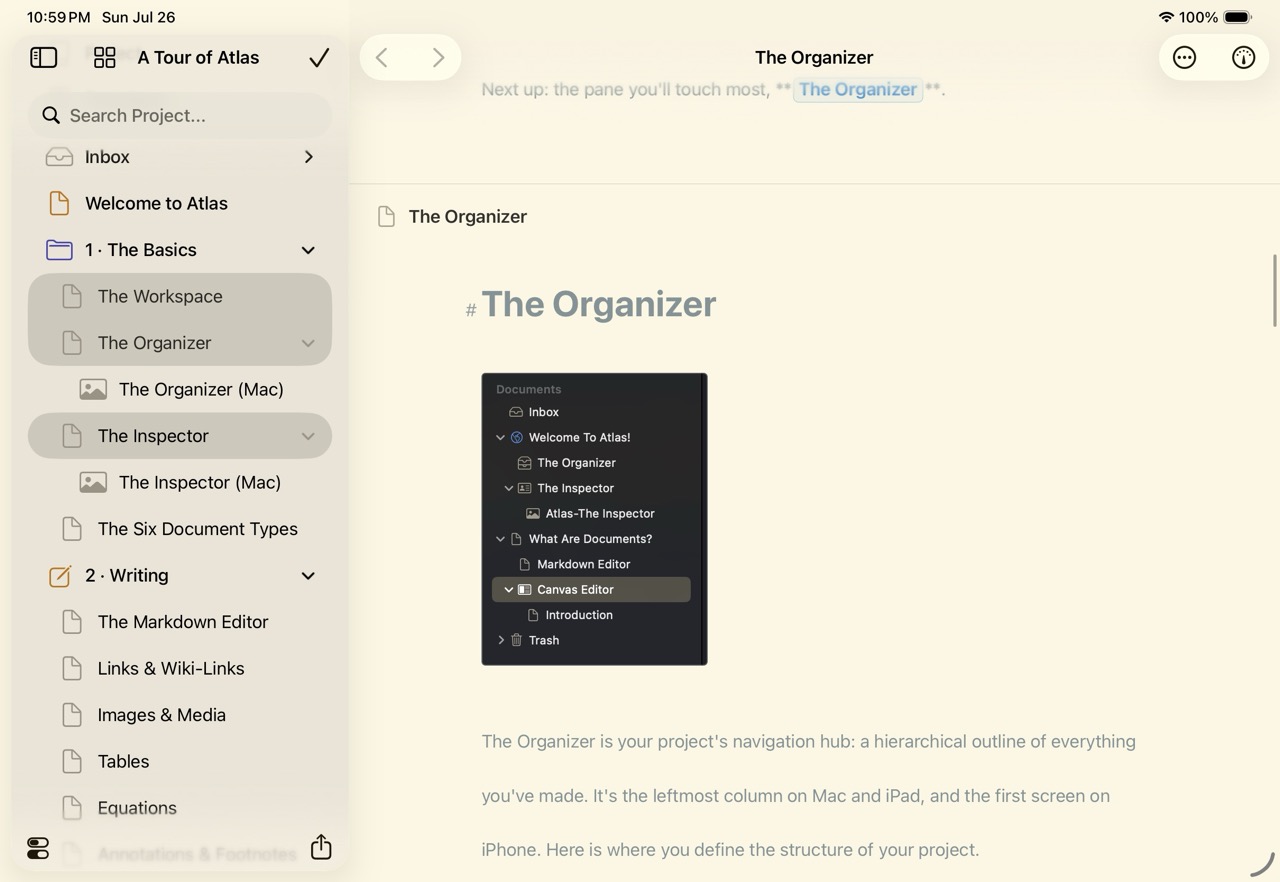The height and width of the screenshot is (882, 1280).
Task: Click The Workspace document icon
Action: pos(72,296)
